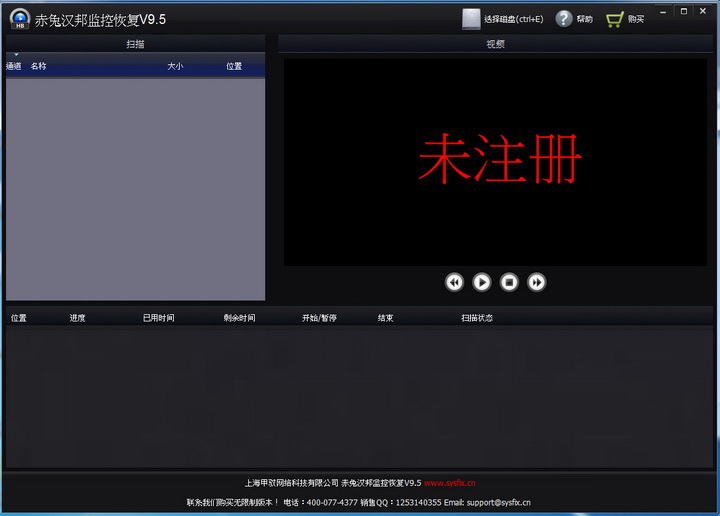Click the fast-forward playback button
The image size is (720, 516).
coord(536,282)
